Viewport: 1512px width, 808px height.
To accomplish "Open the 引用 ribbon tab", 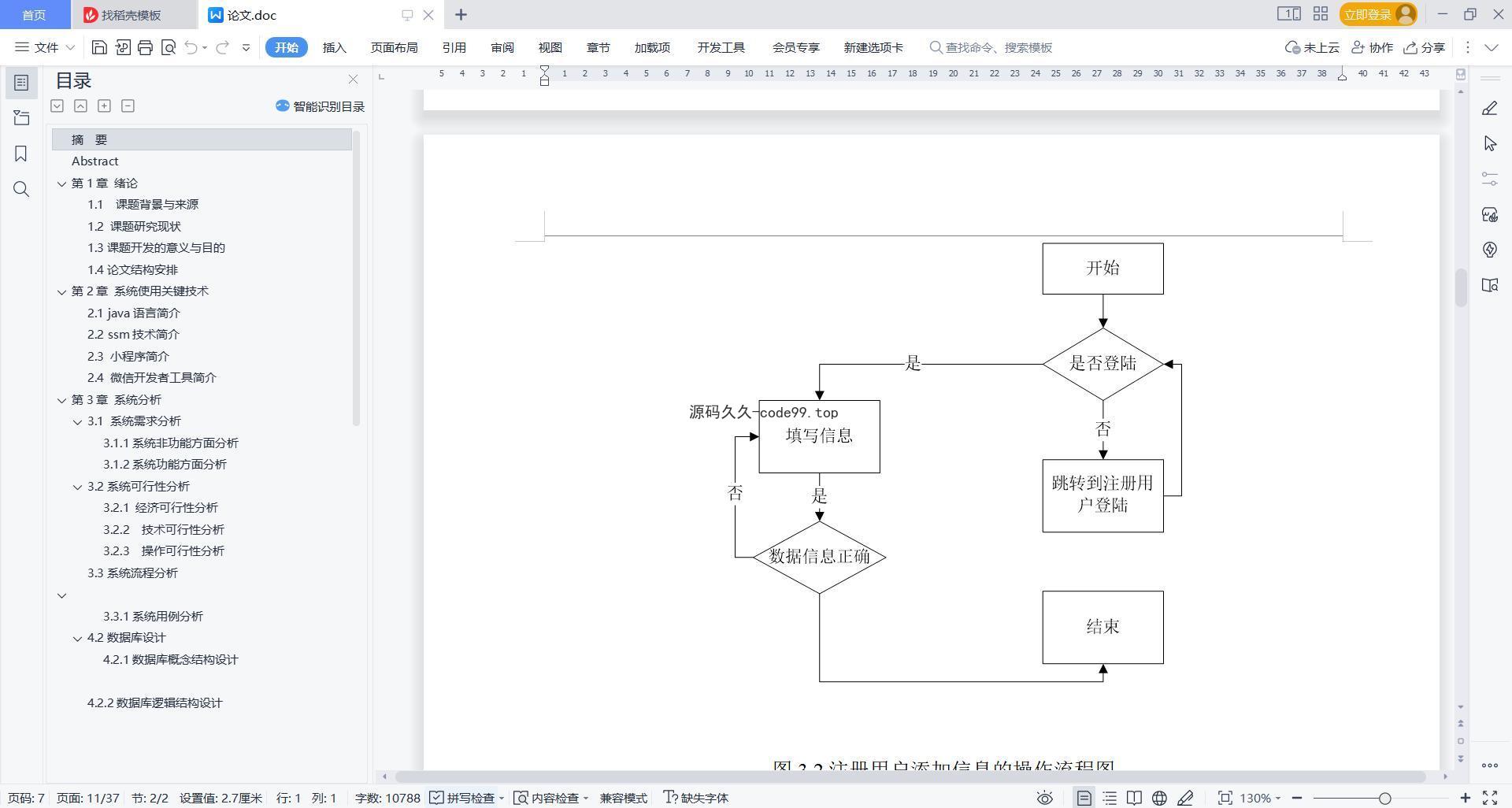I will point(454,47).
